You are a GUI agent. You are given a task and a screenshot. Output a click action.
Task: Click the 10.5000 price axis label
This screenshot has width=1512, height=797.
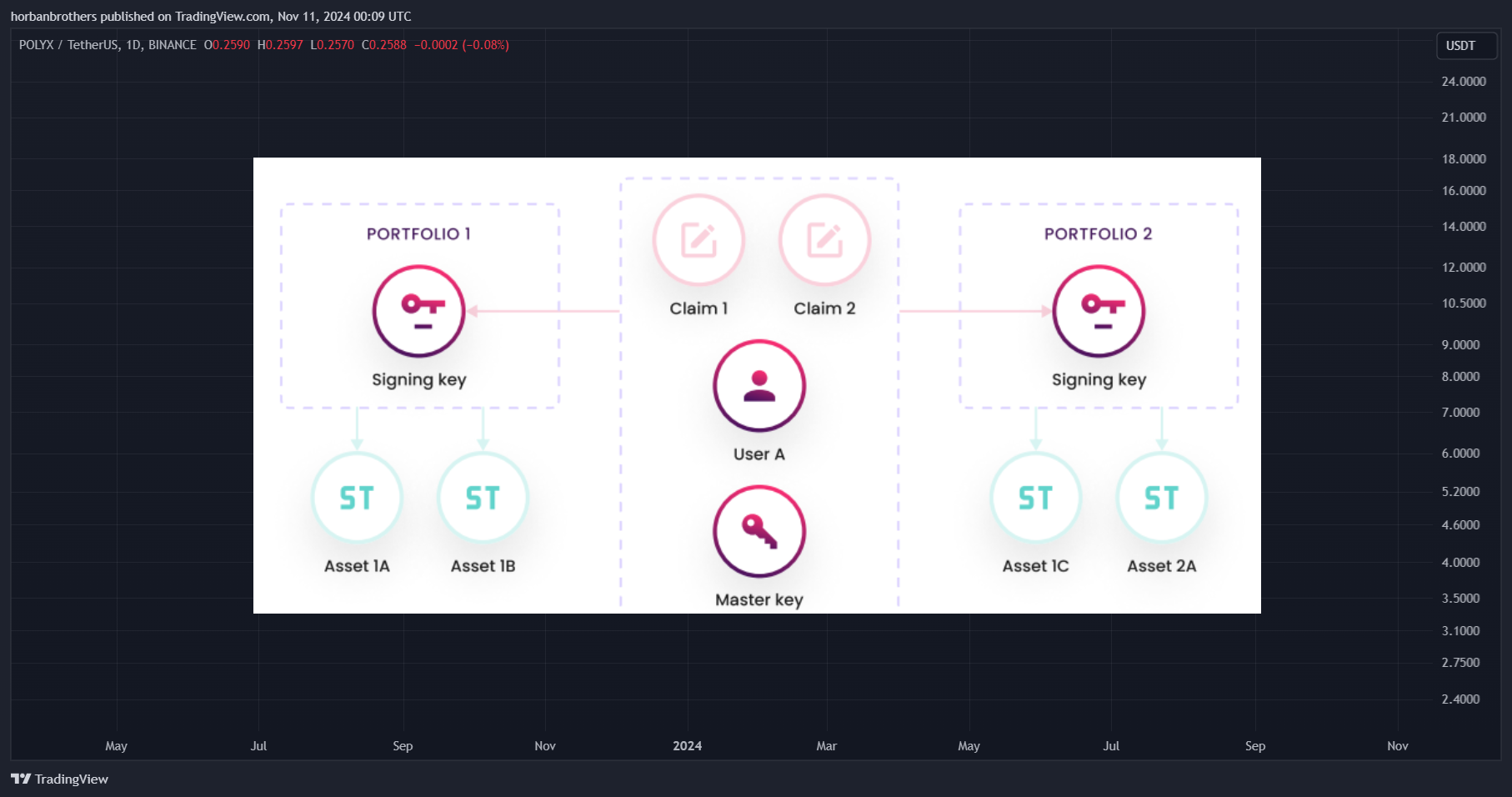1464,303
